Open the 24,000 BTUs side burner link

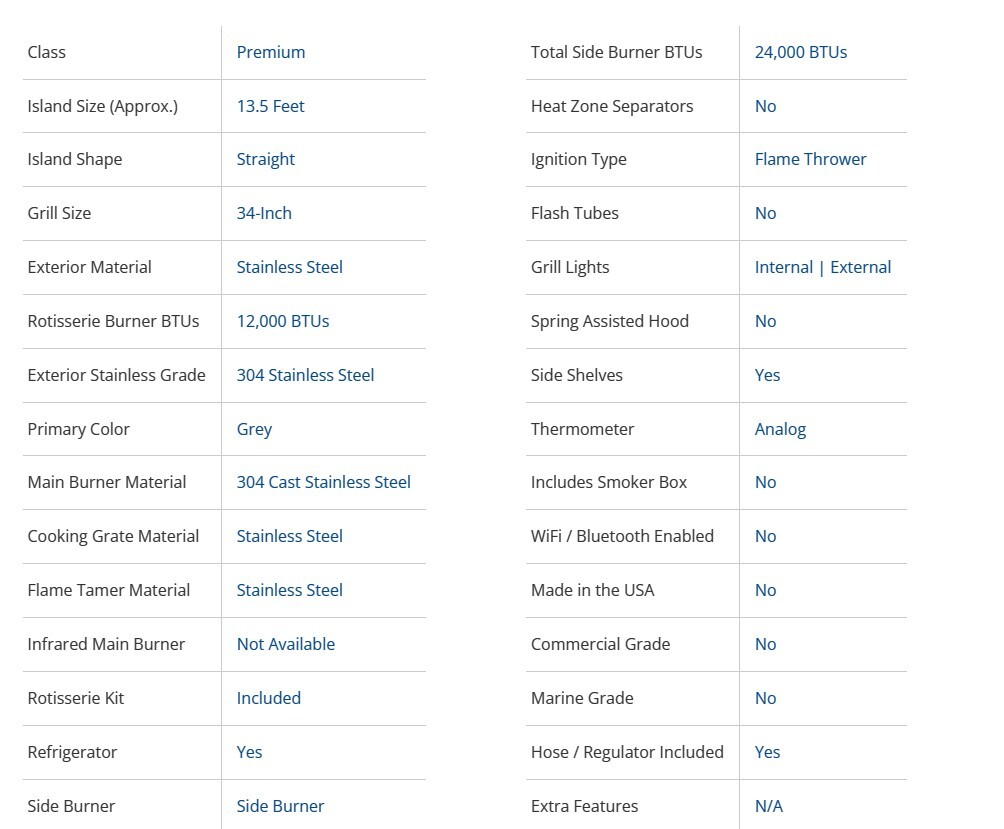pos(800,52)
